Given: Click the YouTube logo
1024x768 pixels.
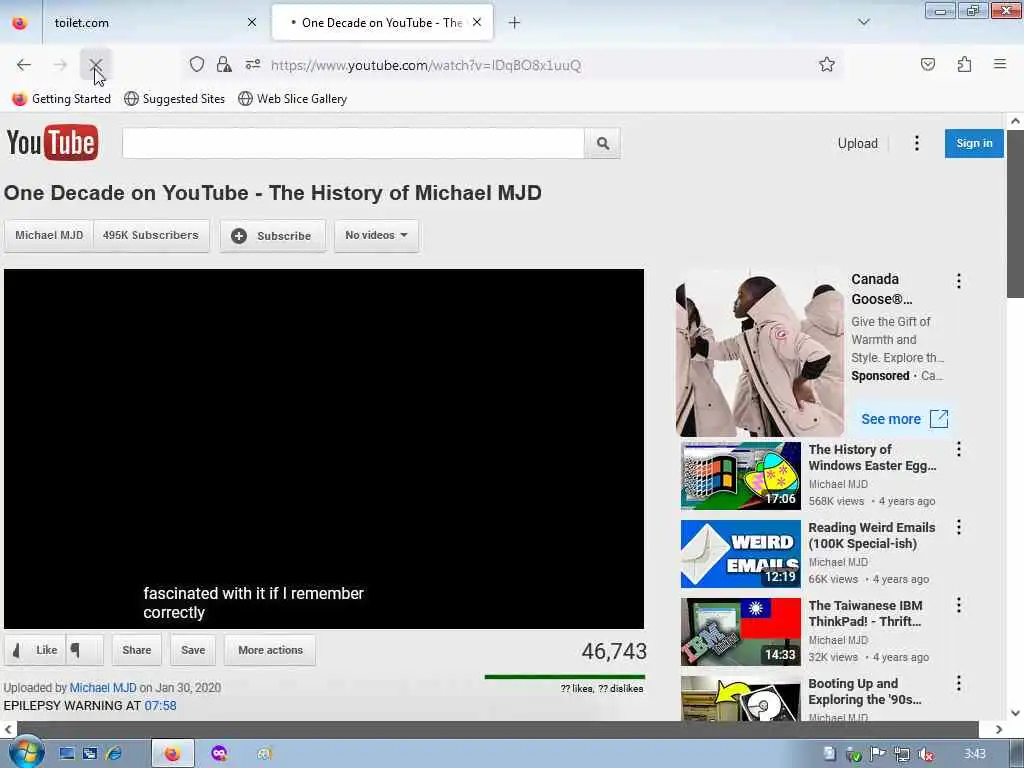Looking at the screenshot, I should (52, 142).
